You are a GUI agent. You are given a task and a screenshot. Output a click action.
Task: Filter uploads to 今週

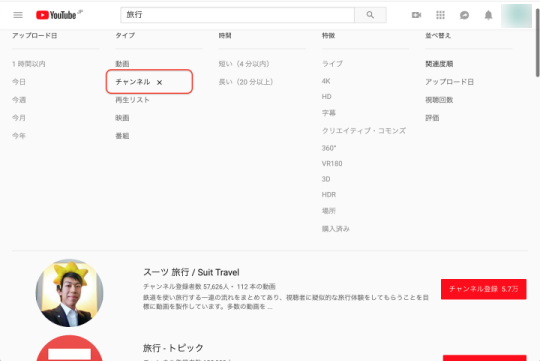click(x=19, y=100)
